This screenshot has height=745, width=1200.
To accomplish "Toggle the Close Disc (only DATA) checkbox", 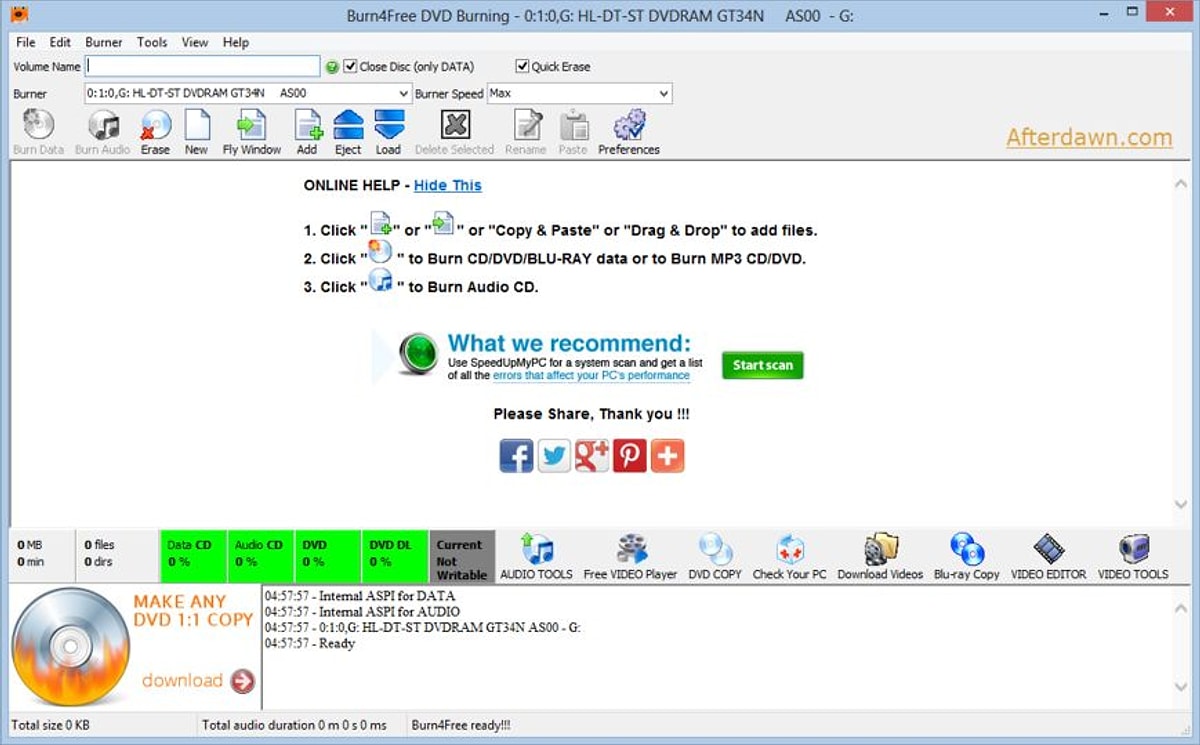I will [350, 67].
